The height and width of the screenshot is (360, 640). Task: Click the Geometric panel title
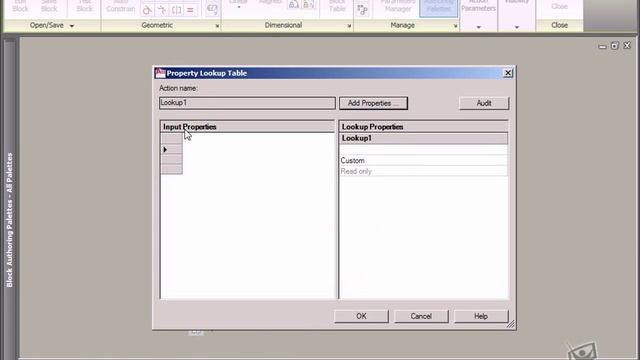coord(157,25)
